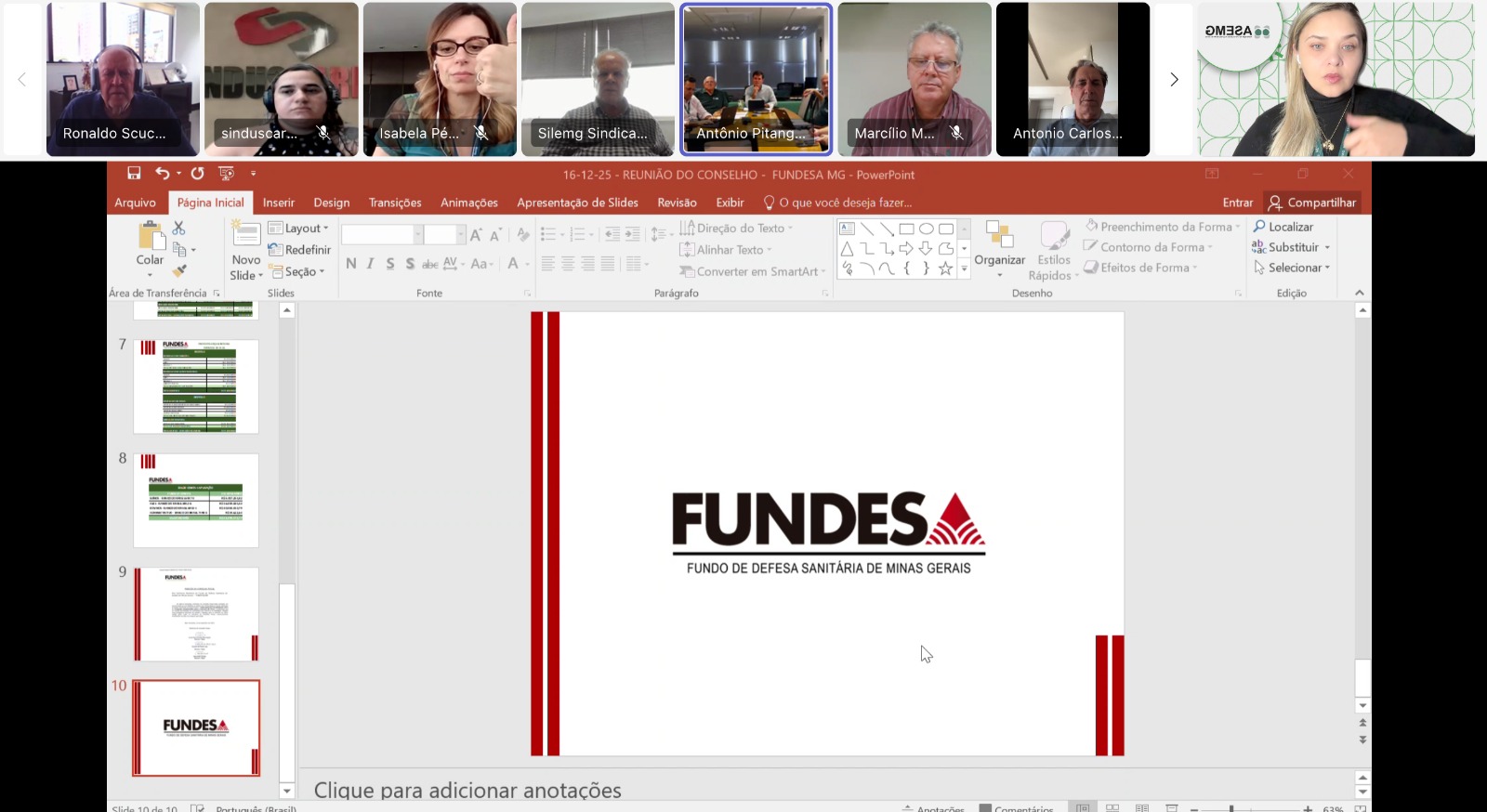
Task: Switch to the Inserir tab
Action: (x=278, y=203)
